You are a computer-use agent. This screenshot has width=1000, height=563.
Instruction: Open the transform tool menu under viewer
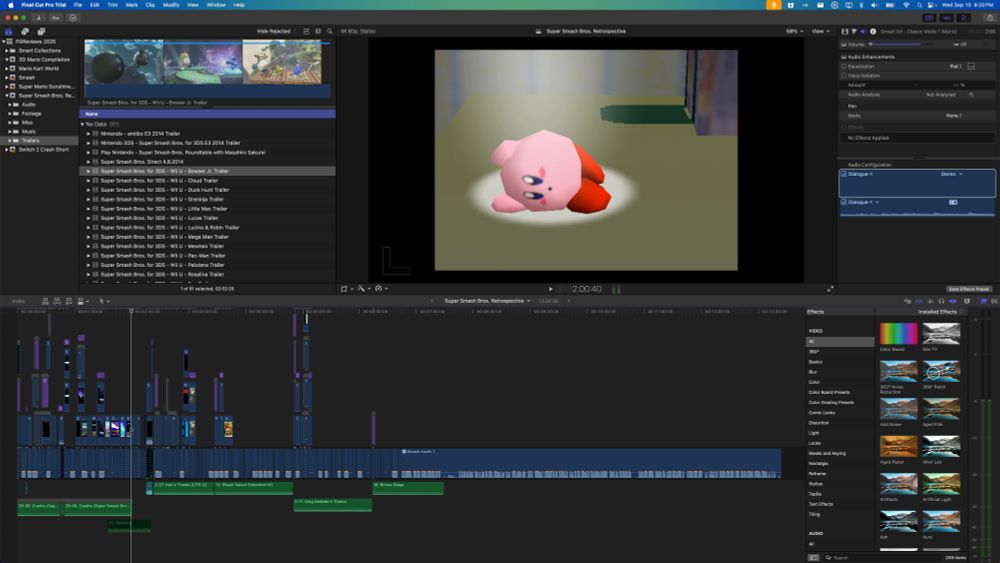[346, 289]
